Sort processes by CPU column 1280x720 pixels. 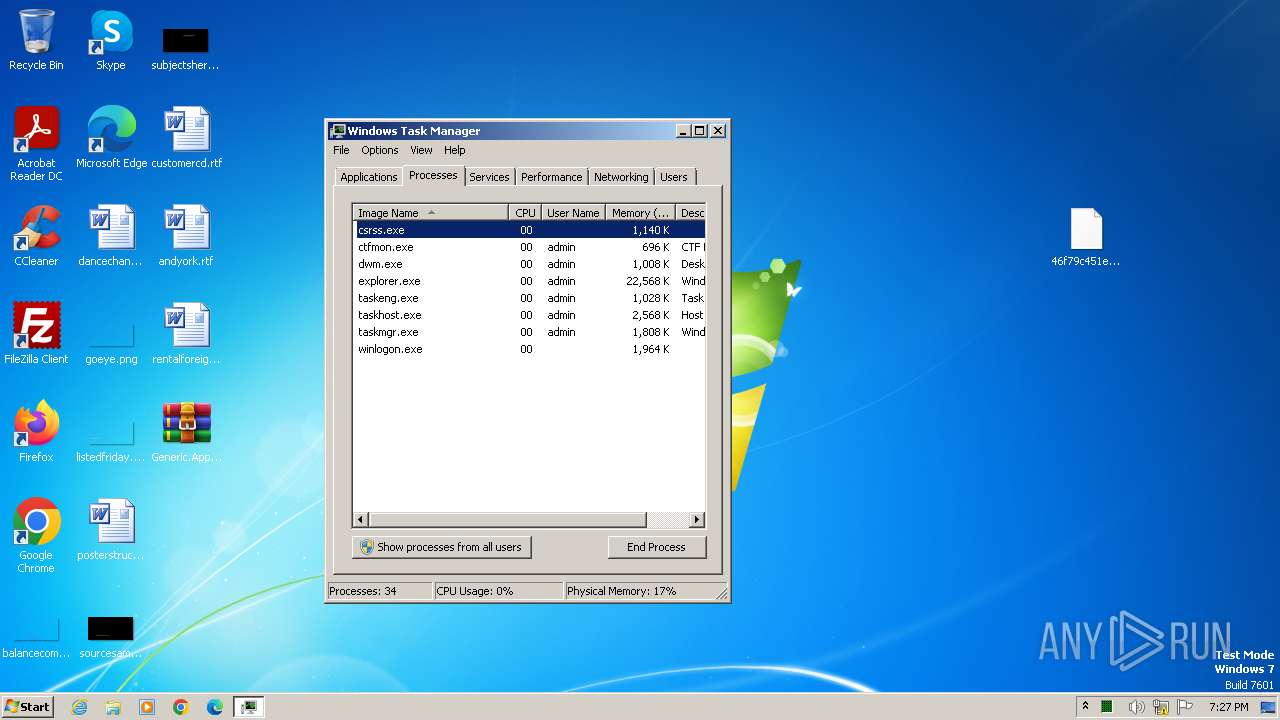(x=525, y=213)
